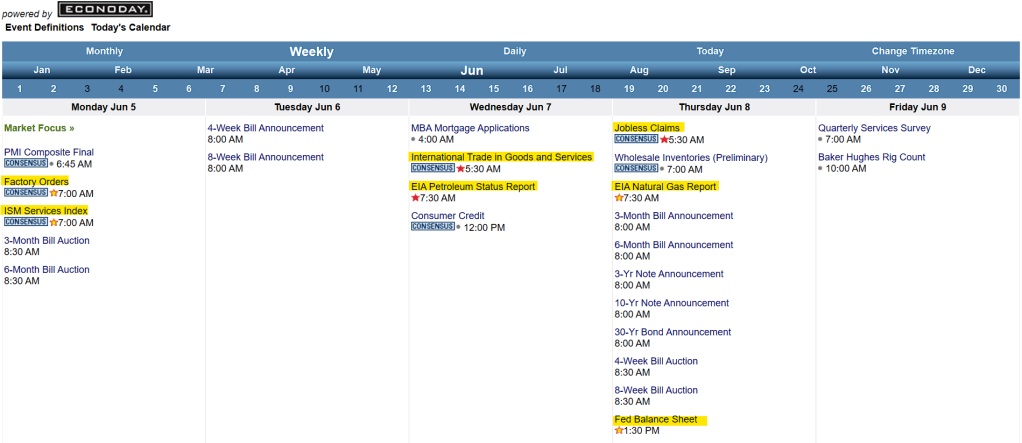This screenshot has height=443, width=1022.
Task: Go to the Today's Calendar link
Action: (130, 27)
